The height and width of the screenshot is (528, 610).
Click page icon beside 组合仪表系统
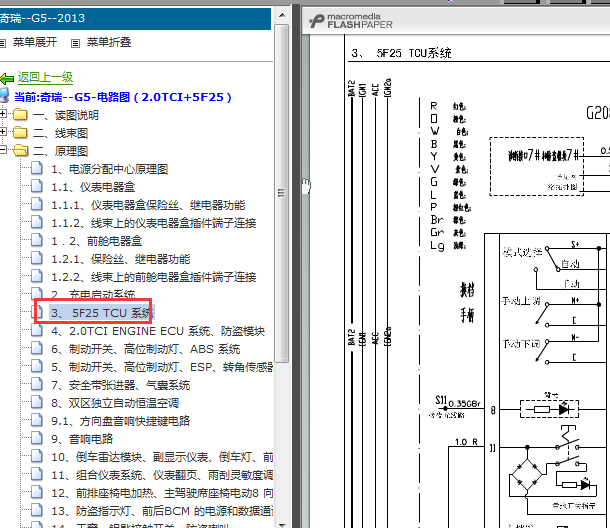pyautogui.click(x=37, y=473)
